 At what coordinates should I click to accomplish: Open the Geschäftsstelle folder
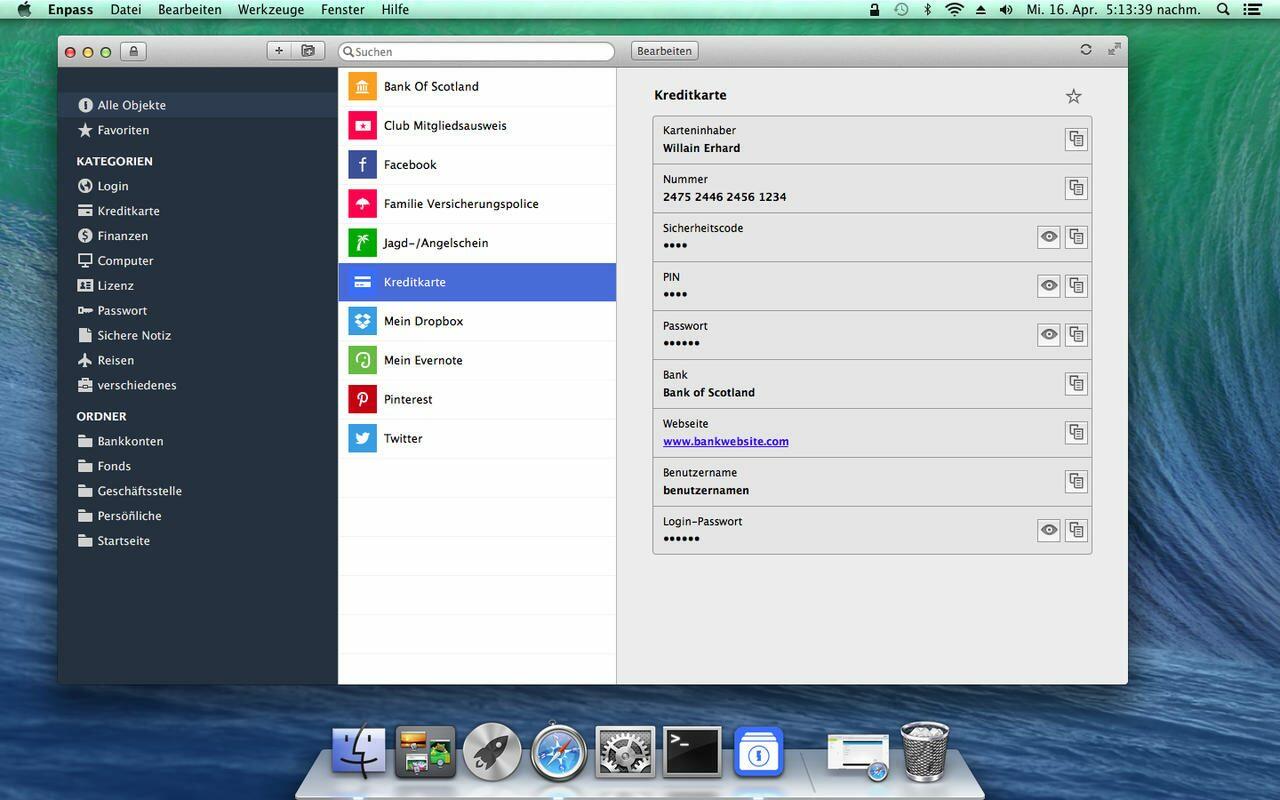pyautogui.click(x=198, y=491)
